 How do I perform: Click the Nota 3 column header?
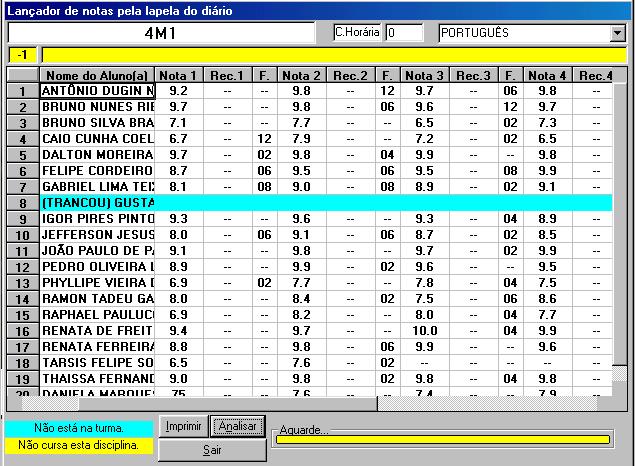tap(425, 76)
